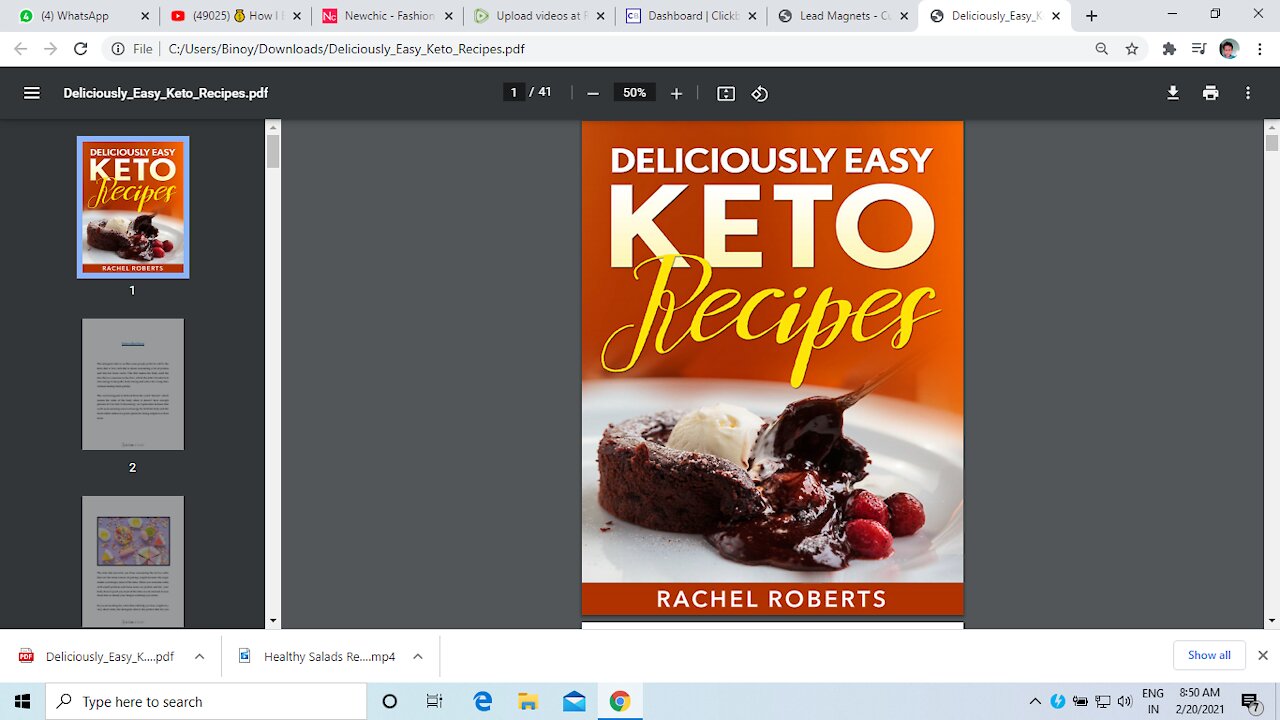
Task: Zoom out the PDF with minus icon
Action: pyautogui.click(x=593, y=93)
